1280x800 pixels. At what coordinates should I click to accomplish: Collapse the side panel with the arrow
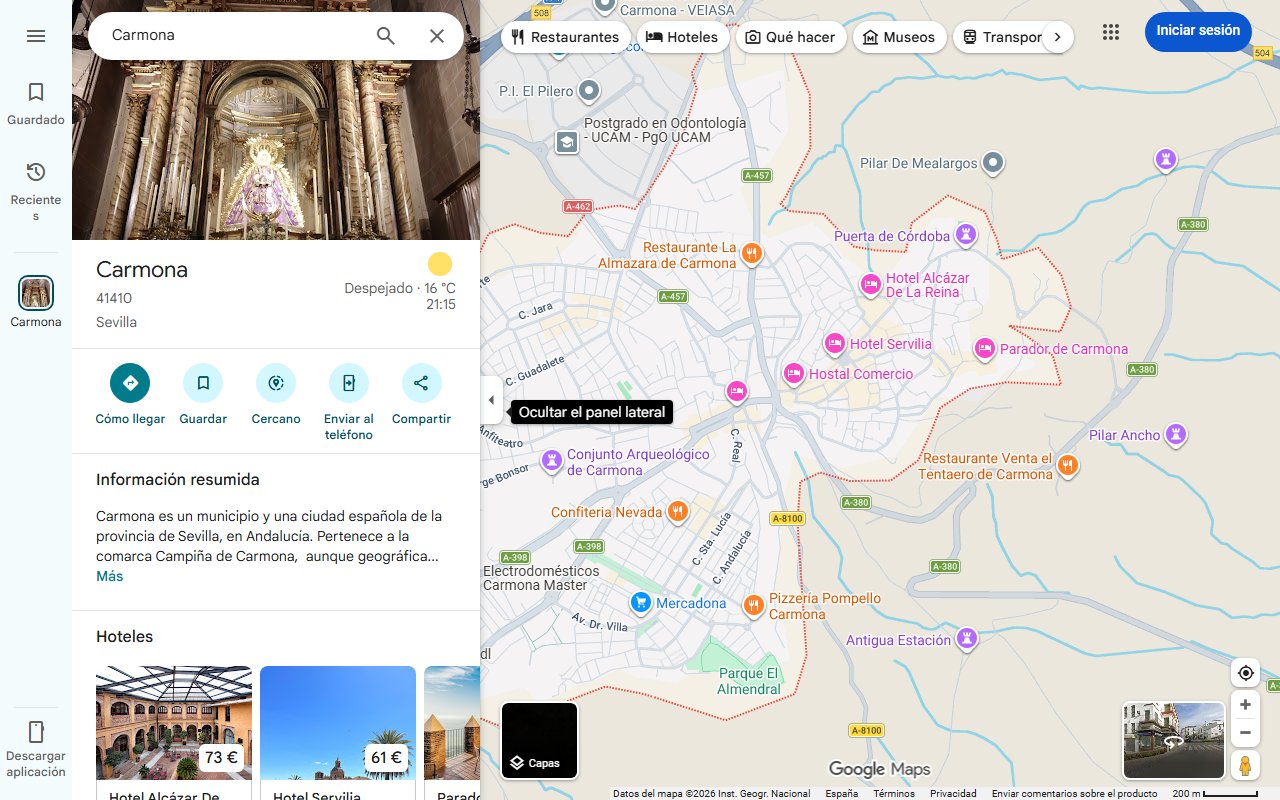(x=491, y=399)
